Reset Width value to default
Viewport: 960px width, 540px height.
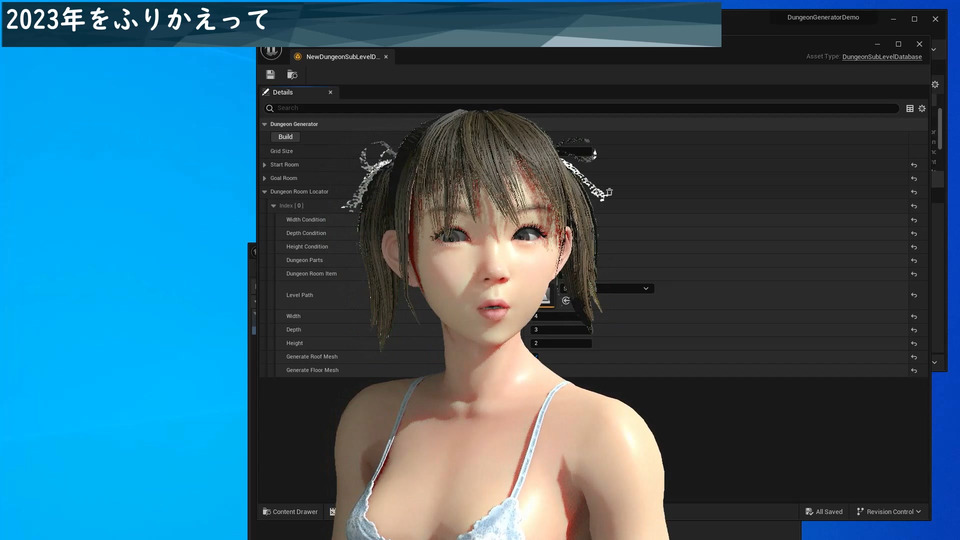click(913, 317)
